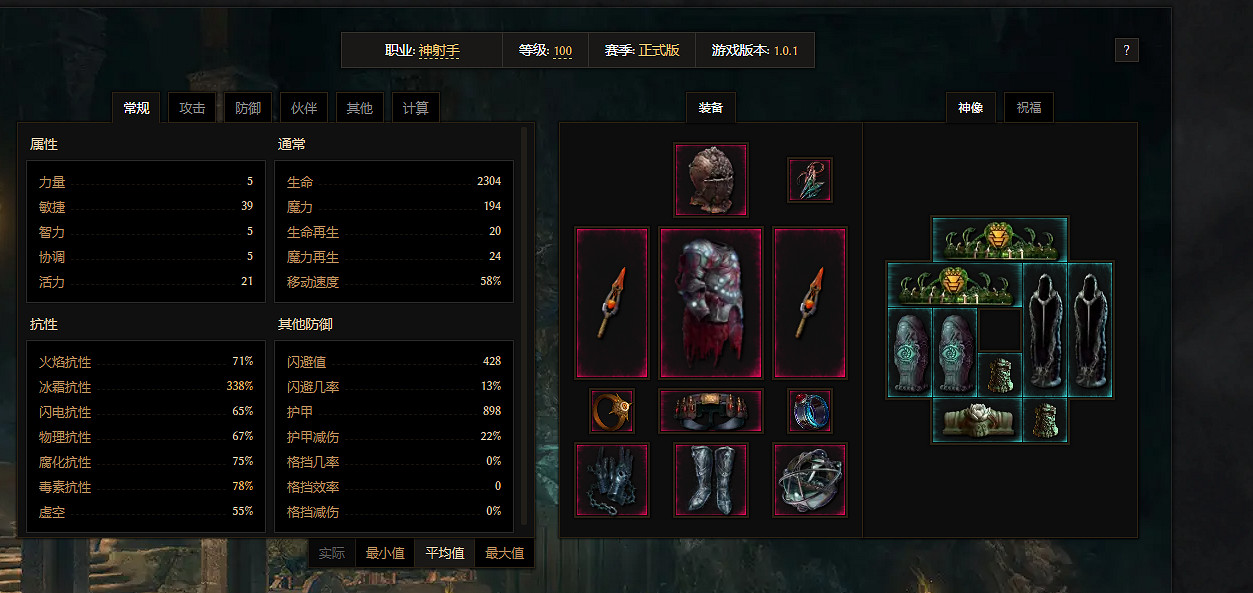Screen dimensions: 1253x593
Task: Switch to the 攻击 tab
Action: 192,108
